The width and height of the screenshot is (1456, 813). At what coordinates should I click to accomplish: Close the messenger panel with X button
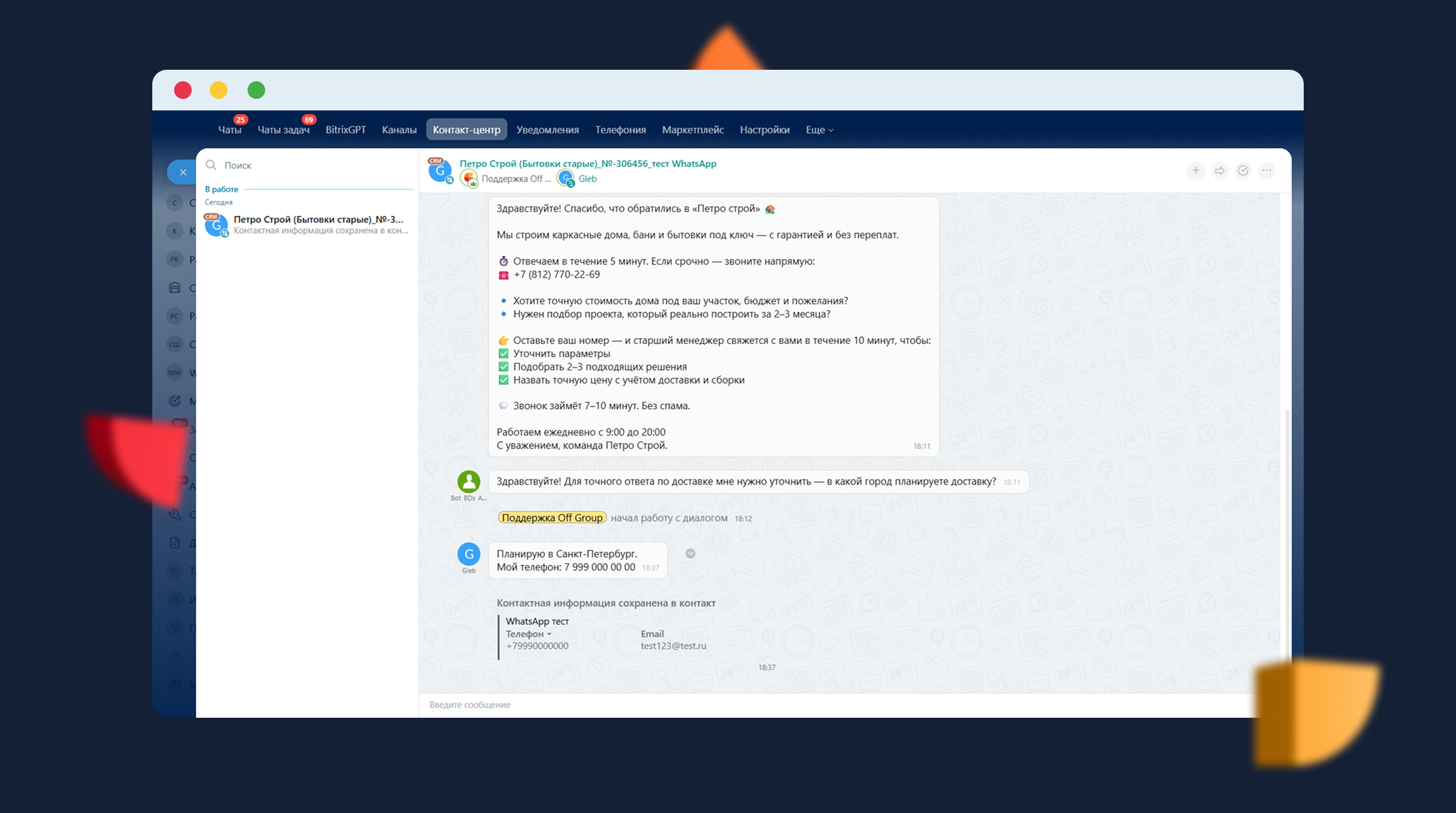(x=183, y=172)
